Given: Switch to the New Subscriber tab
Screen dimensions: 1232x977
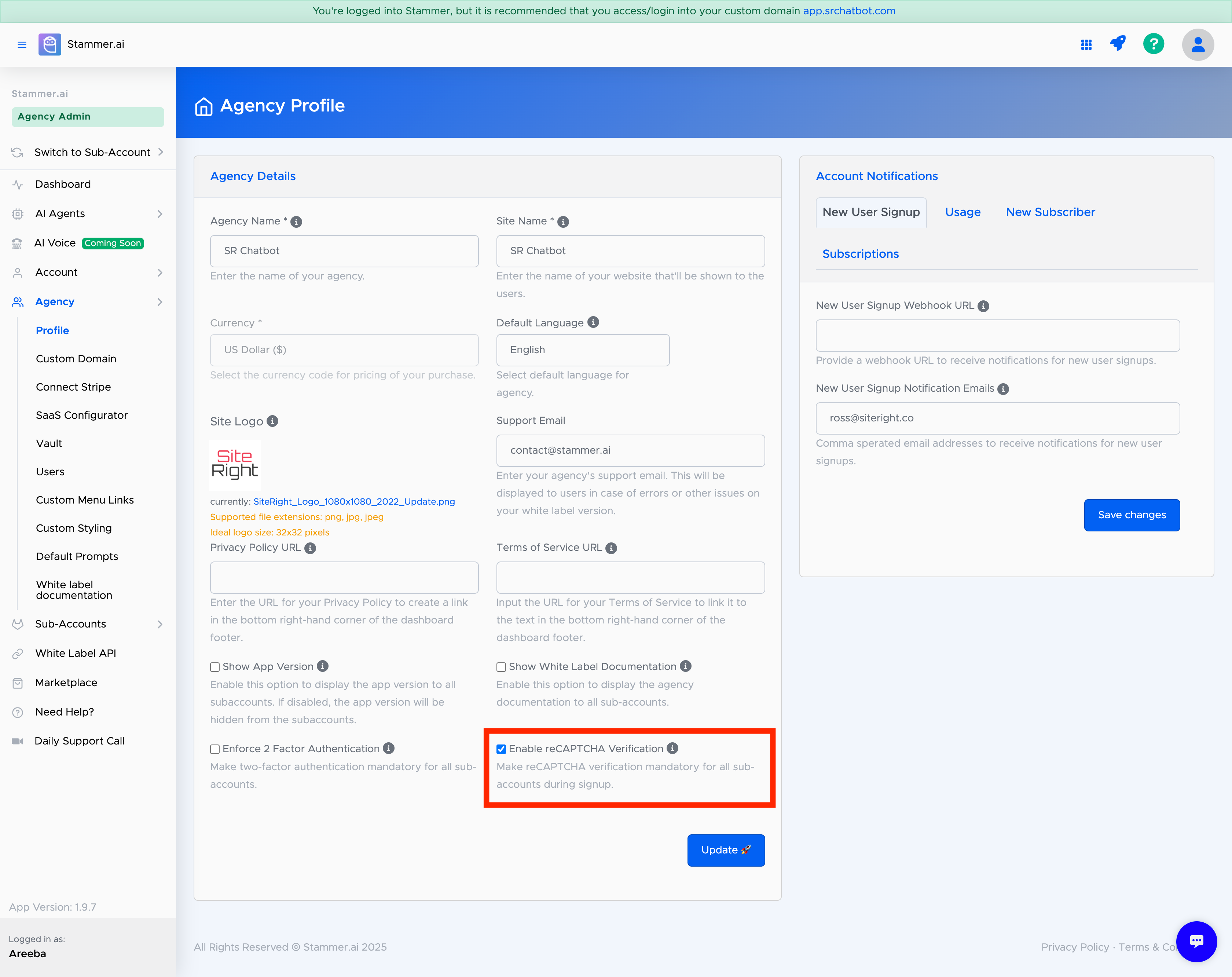Looking at the screenshot, I should pyautogui.click(x=1050, y=213).
